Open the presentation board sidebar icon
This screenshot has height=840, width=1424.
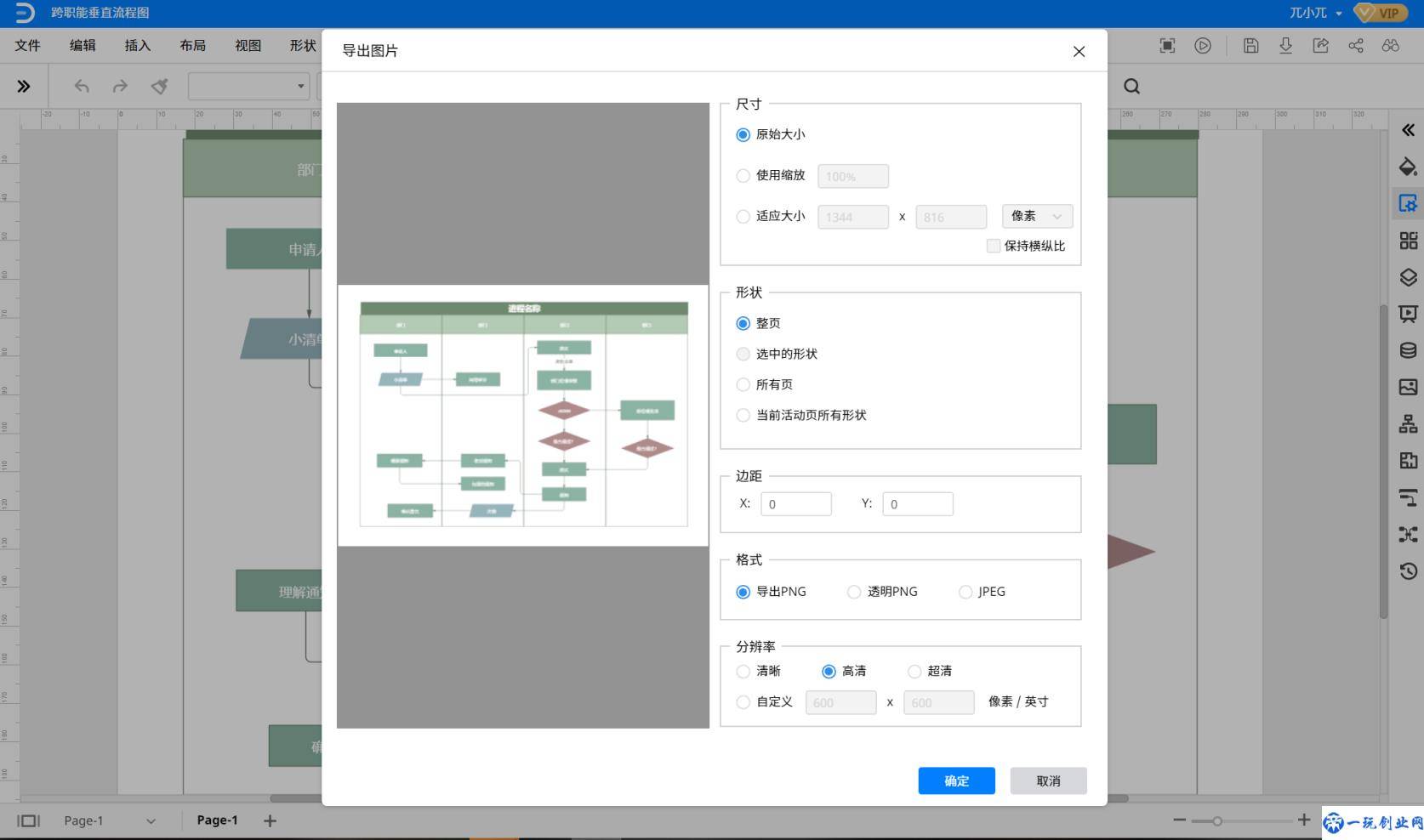(1408, 314)
